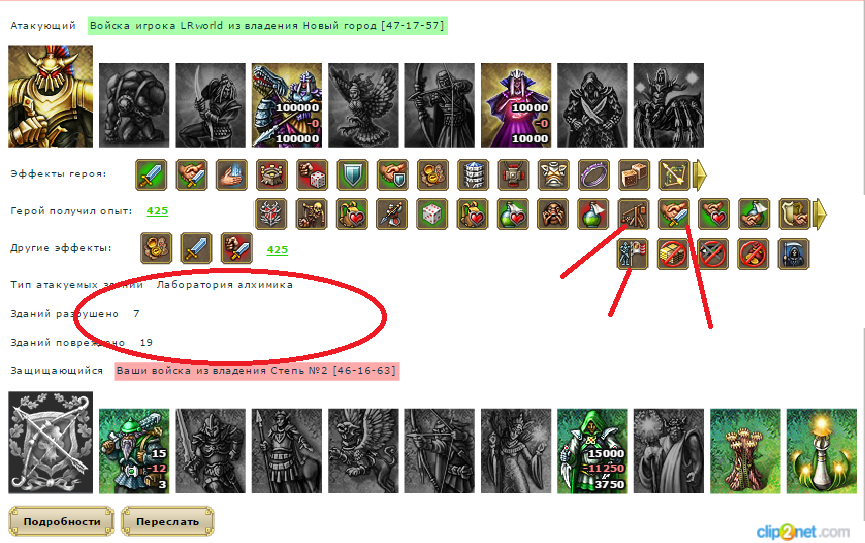Select the catapult siege effect icon
Screen dimensions: 865x543
tap(633, 214)
